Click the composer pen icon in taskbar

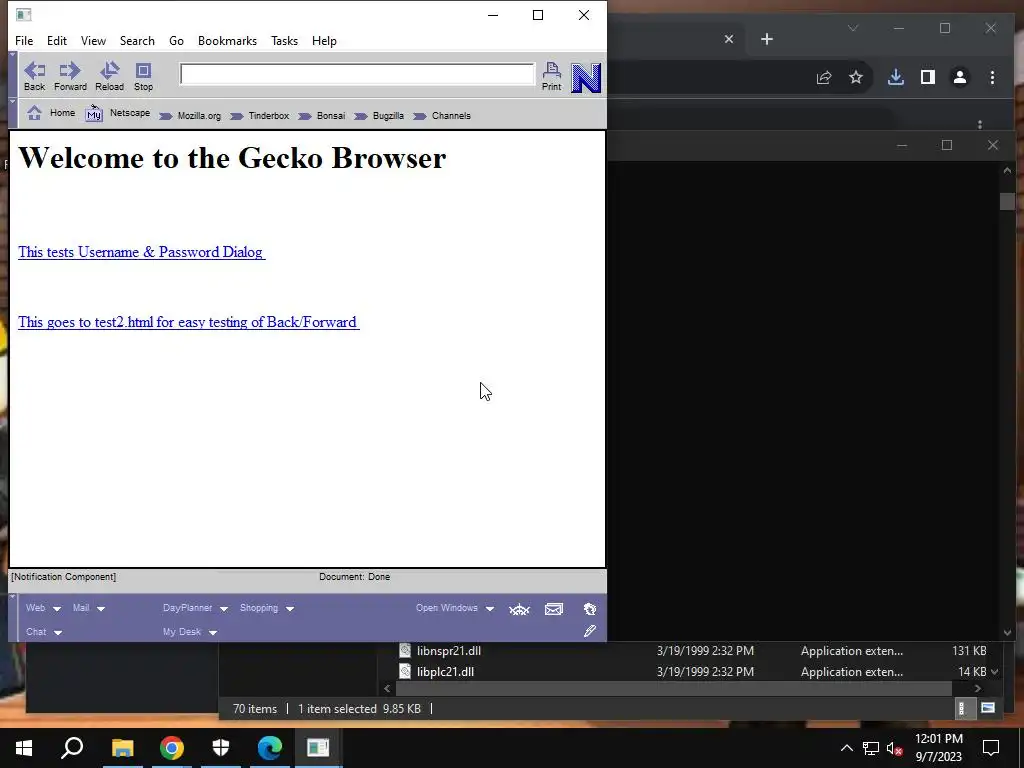[x=590, y=631]
